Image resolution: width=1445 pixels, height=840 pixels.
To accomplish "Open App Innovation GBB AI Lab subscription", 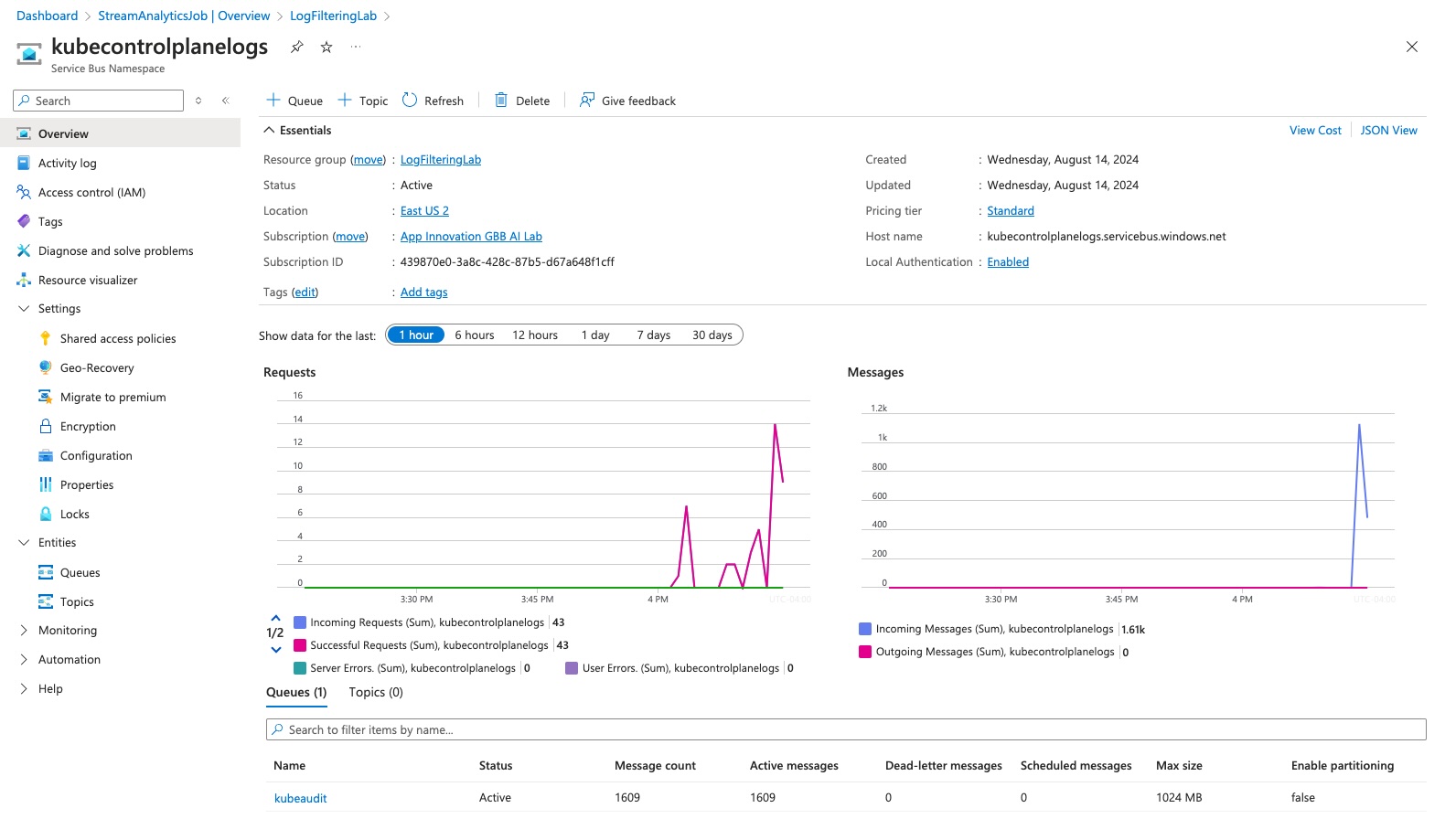I will (x=471, y=237).
